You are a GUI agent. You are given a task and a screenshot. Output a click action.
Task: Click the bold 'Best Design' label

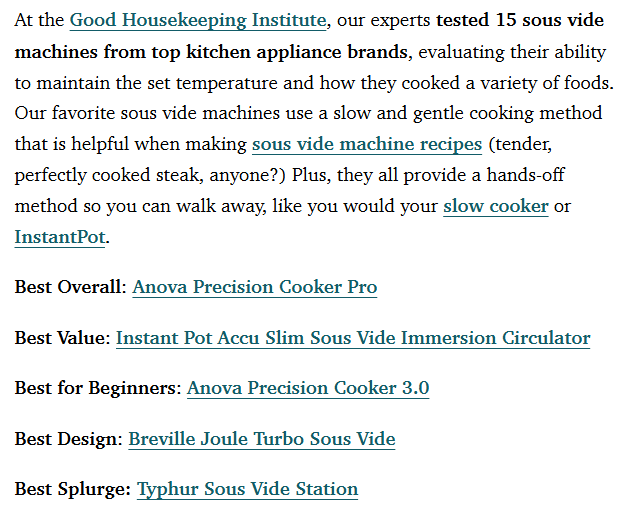pos(66,439)
